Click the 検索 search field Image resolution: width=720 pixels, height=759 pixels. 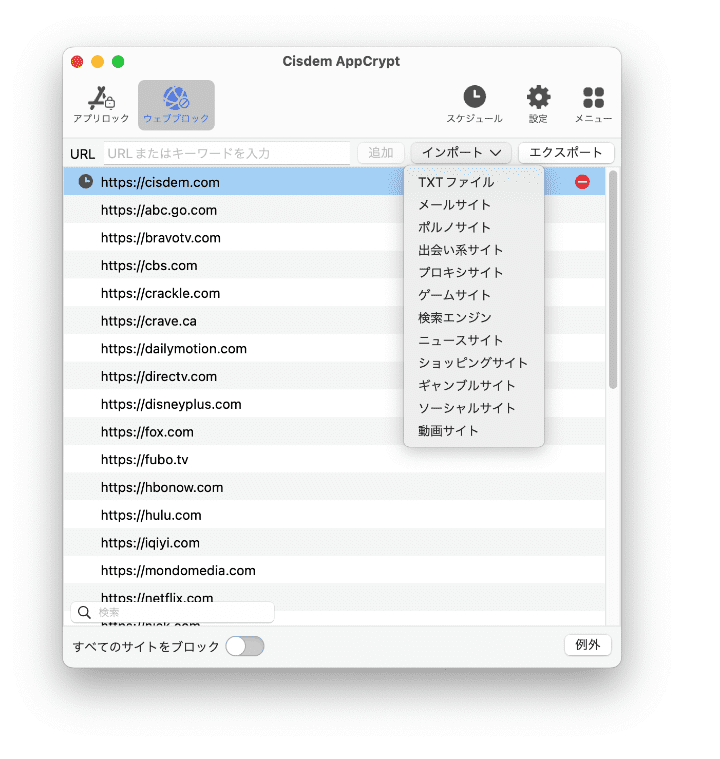[x=172, y=612]
